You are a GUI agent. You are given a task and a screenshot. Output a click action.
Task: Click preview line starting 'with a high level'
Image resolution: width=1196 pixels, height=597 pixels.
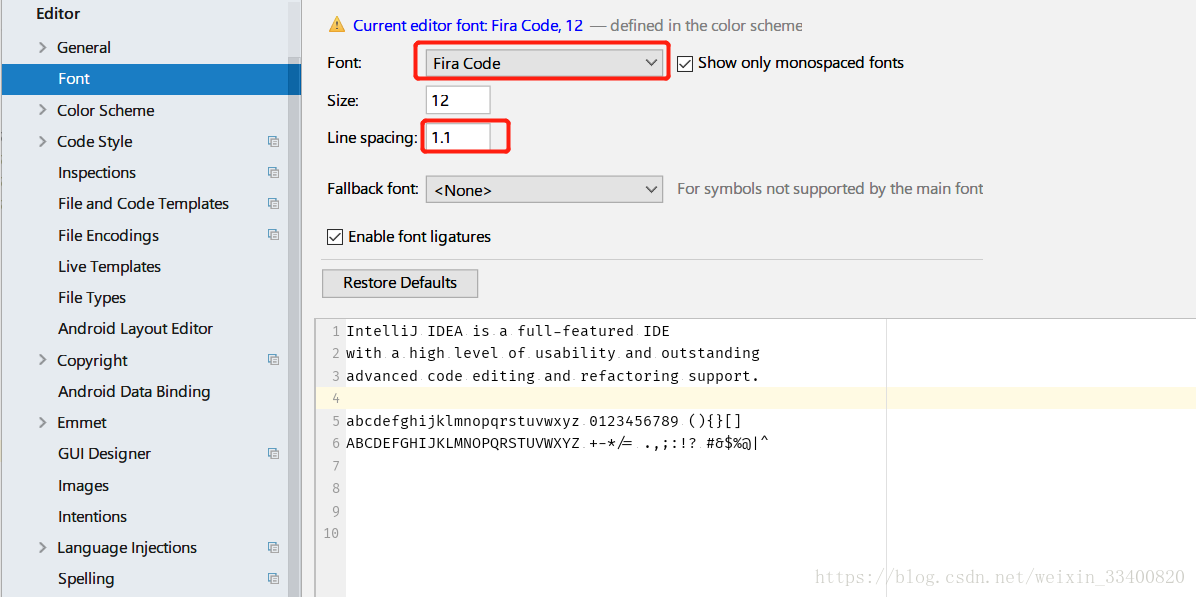click(553, 353)
